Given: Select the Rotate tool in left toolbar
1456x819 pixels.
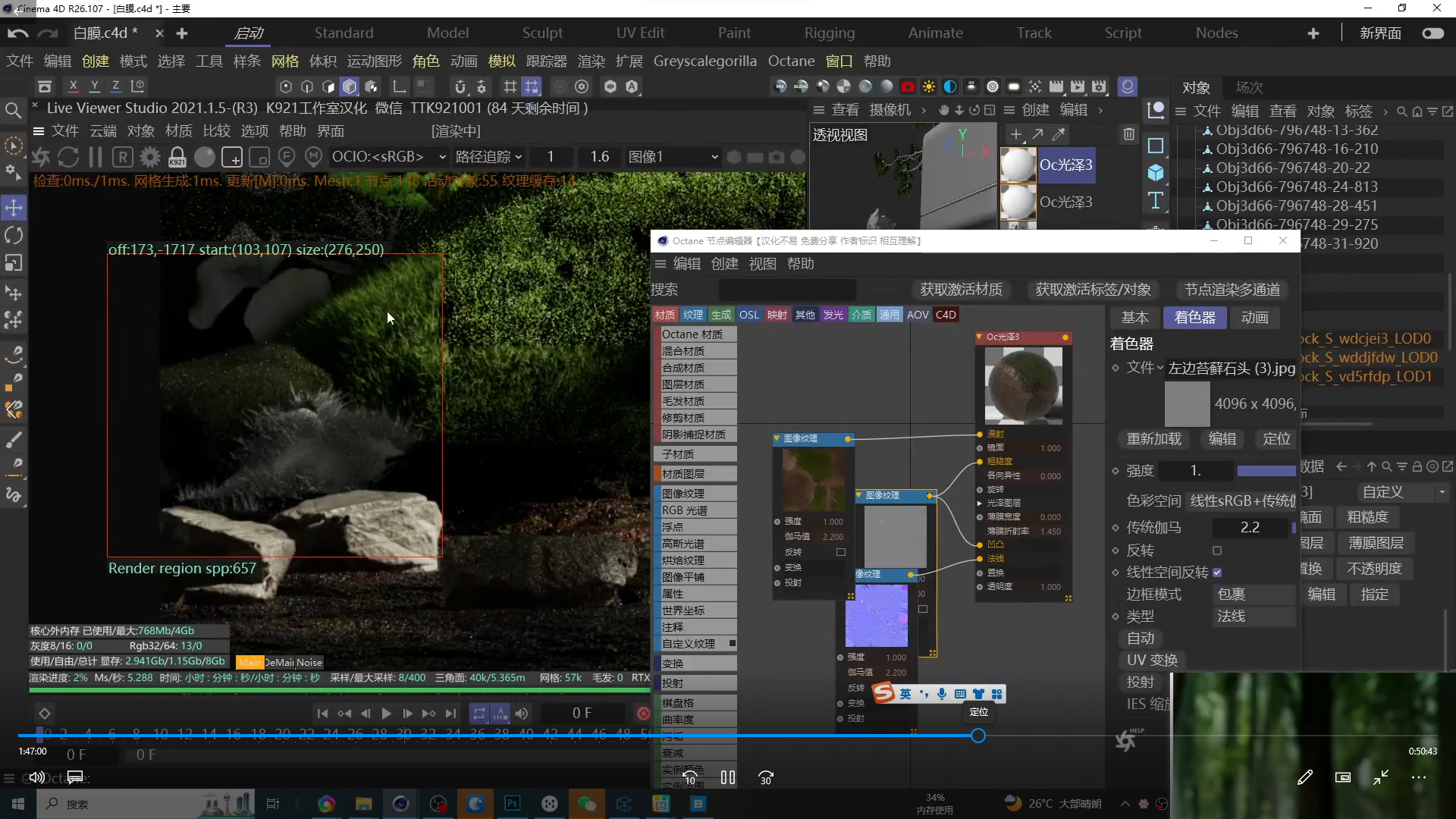Looking at the screenshot, I should click(x=14, y=235).
